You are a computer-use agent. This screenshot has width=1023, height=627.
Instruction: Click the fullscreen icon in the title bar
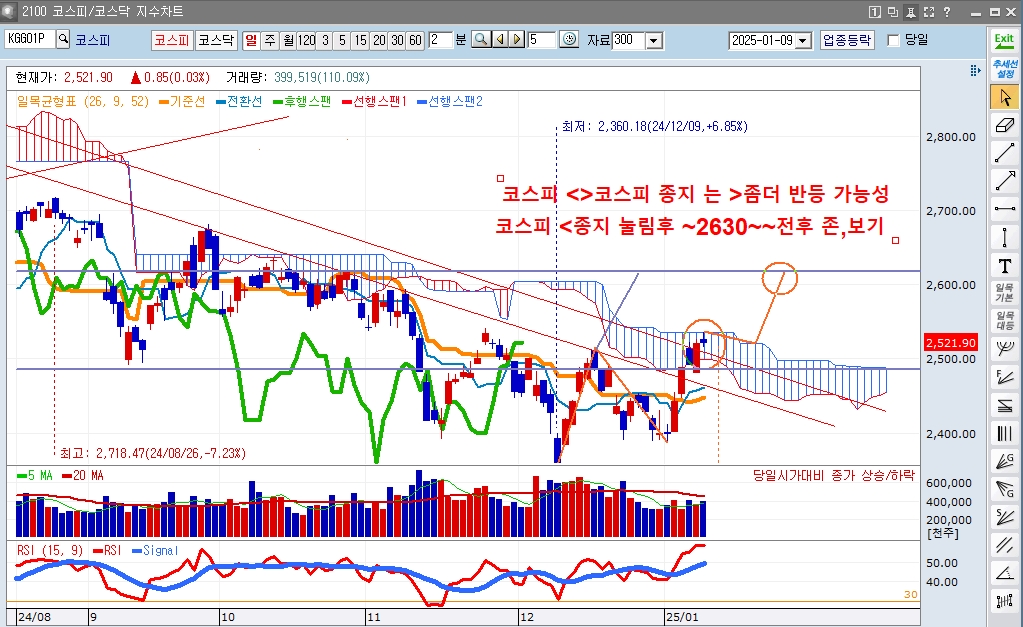pos(929,12)
